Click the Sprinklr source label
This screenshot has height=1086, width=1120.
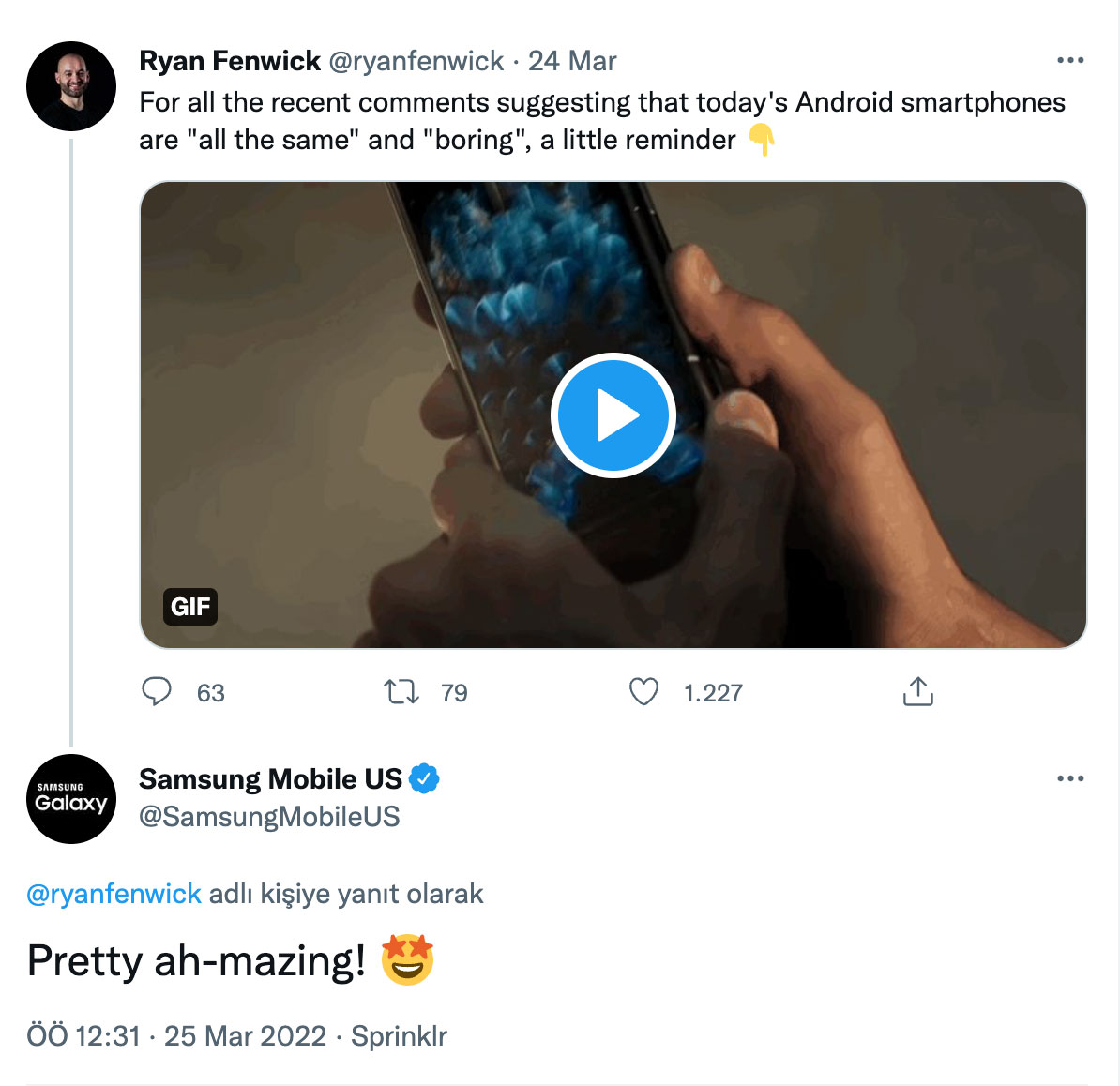click(399, 1036)
